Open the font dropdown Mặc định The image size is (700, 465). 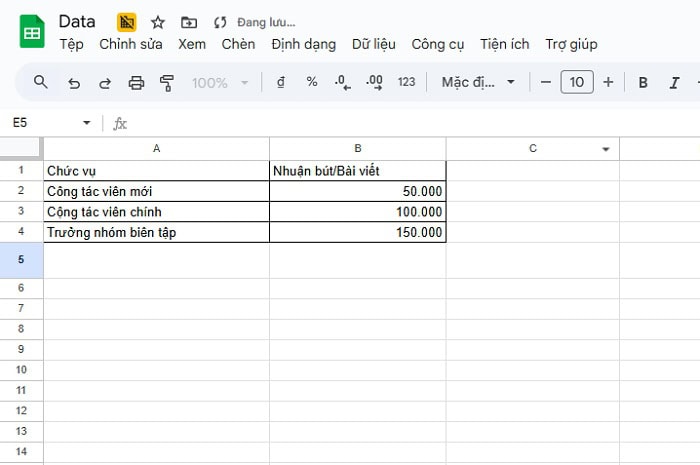[x=479, y=82]
